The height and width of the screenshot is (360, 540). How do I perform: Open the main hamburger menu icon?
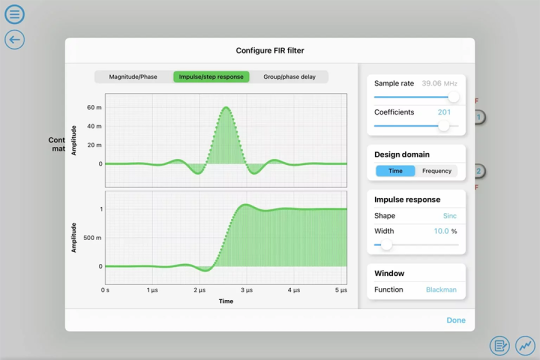coord(14,14)
